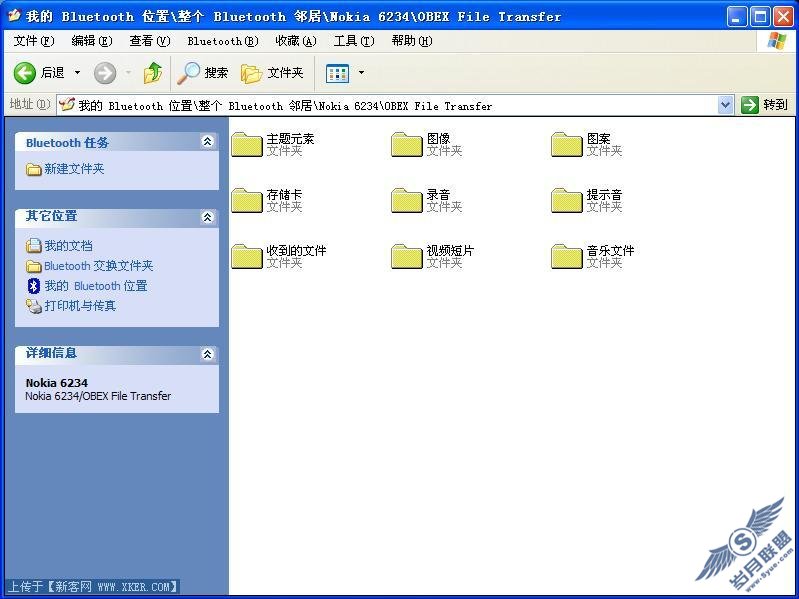
Task: Click the Bluetooth 任务 panel header title
Action: (x=67, y=143)
